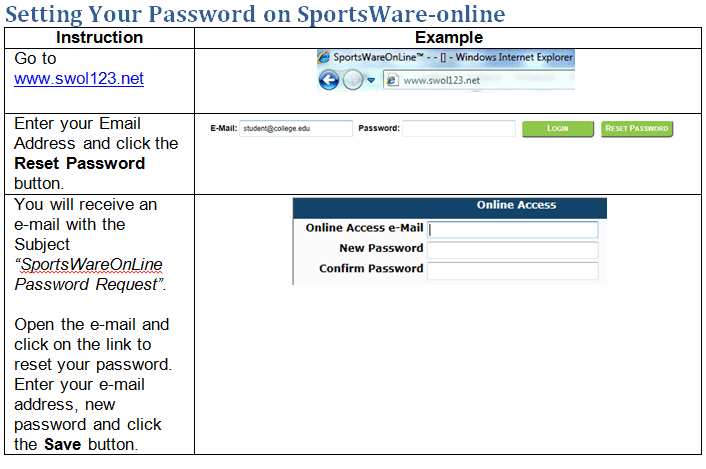
Task: Click the browser Forward arrow icon
Action: click(353, 81)
